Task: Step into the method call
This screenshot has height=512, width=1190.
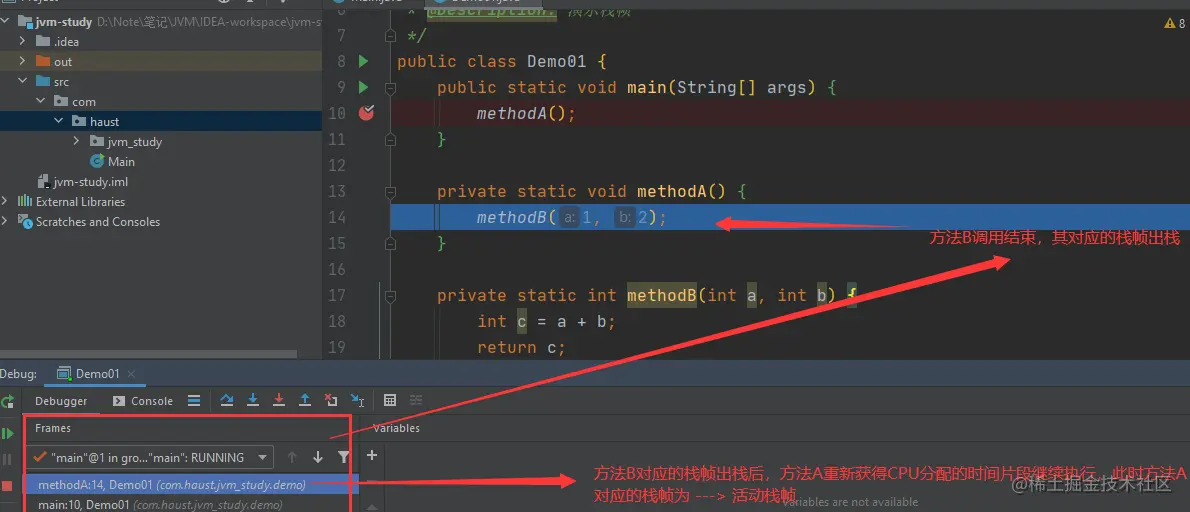Action: pos(253,400)
